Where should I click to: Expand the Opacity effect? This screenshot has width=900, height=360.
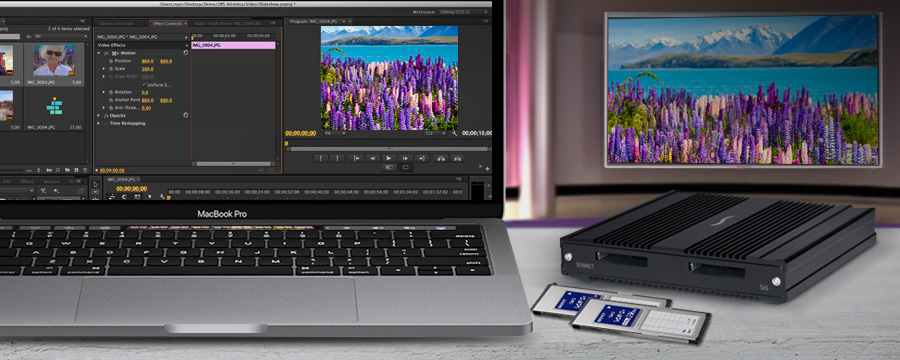point(99,115)
